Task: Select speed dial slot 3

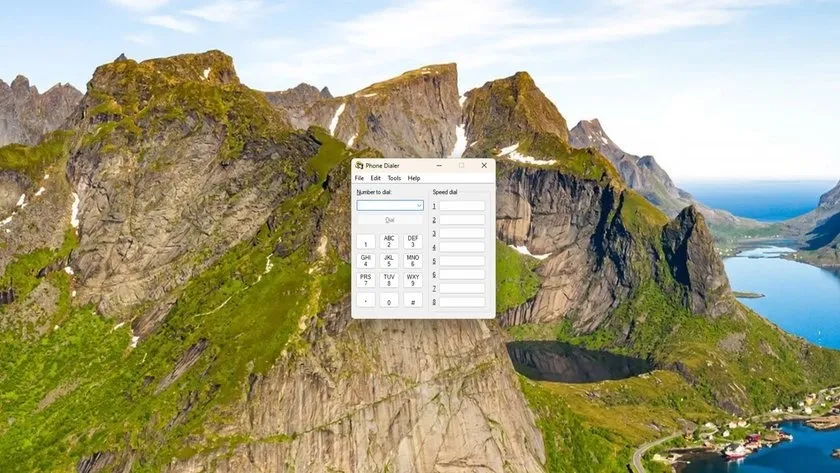Action: click(x=462, y=233)
